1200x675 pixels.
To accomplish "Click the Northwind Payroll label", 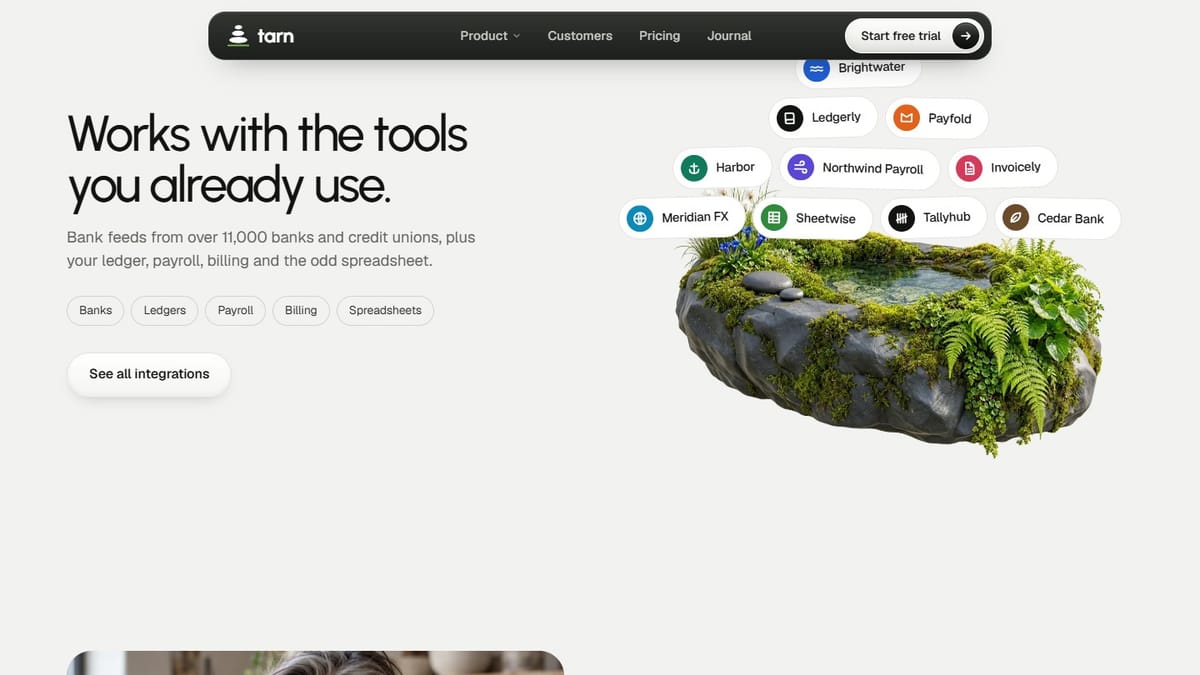I will pos(873,168).
